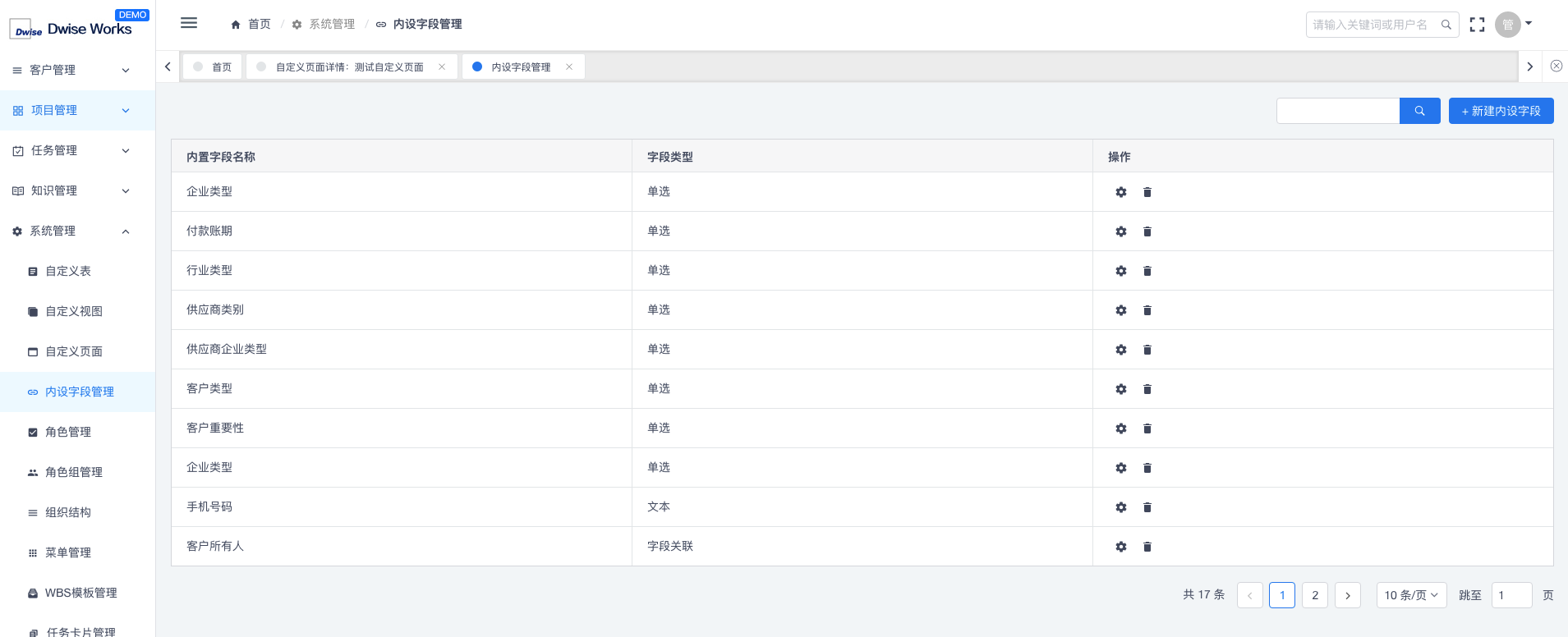
Task: Open 角色组管理 in sidebar
Action: (x=77, y=472)
